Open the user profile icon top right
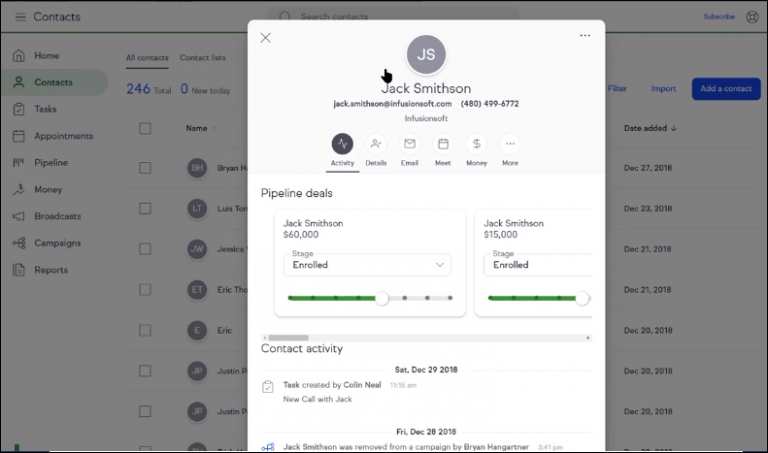The height and width of the screenshot is (453, 768). (x=752, y=17)
